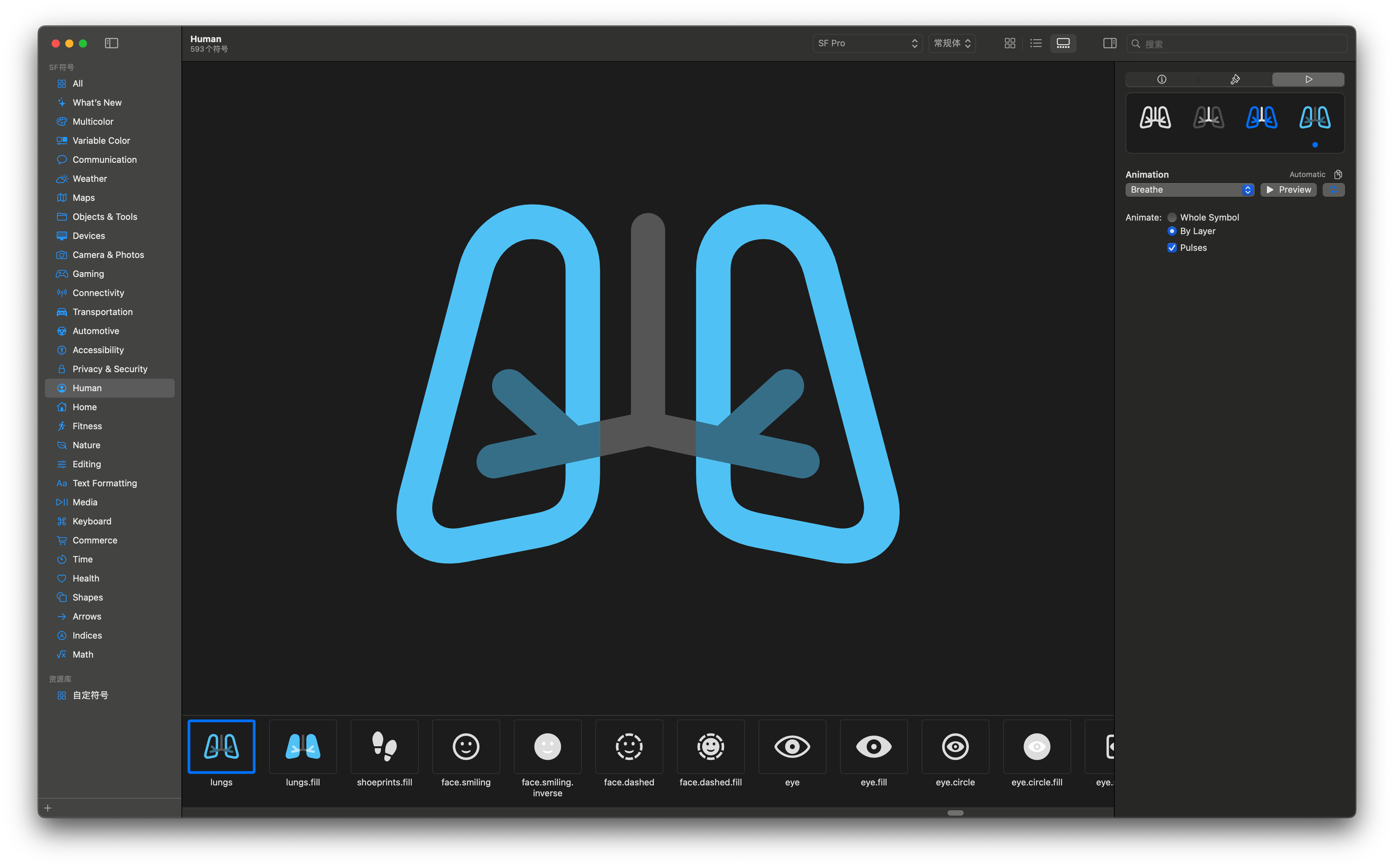Open the 常规体 weight dropdown
This screenshot has height=868, width=1394.
click(952, 43)
